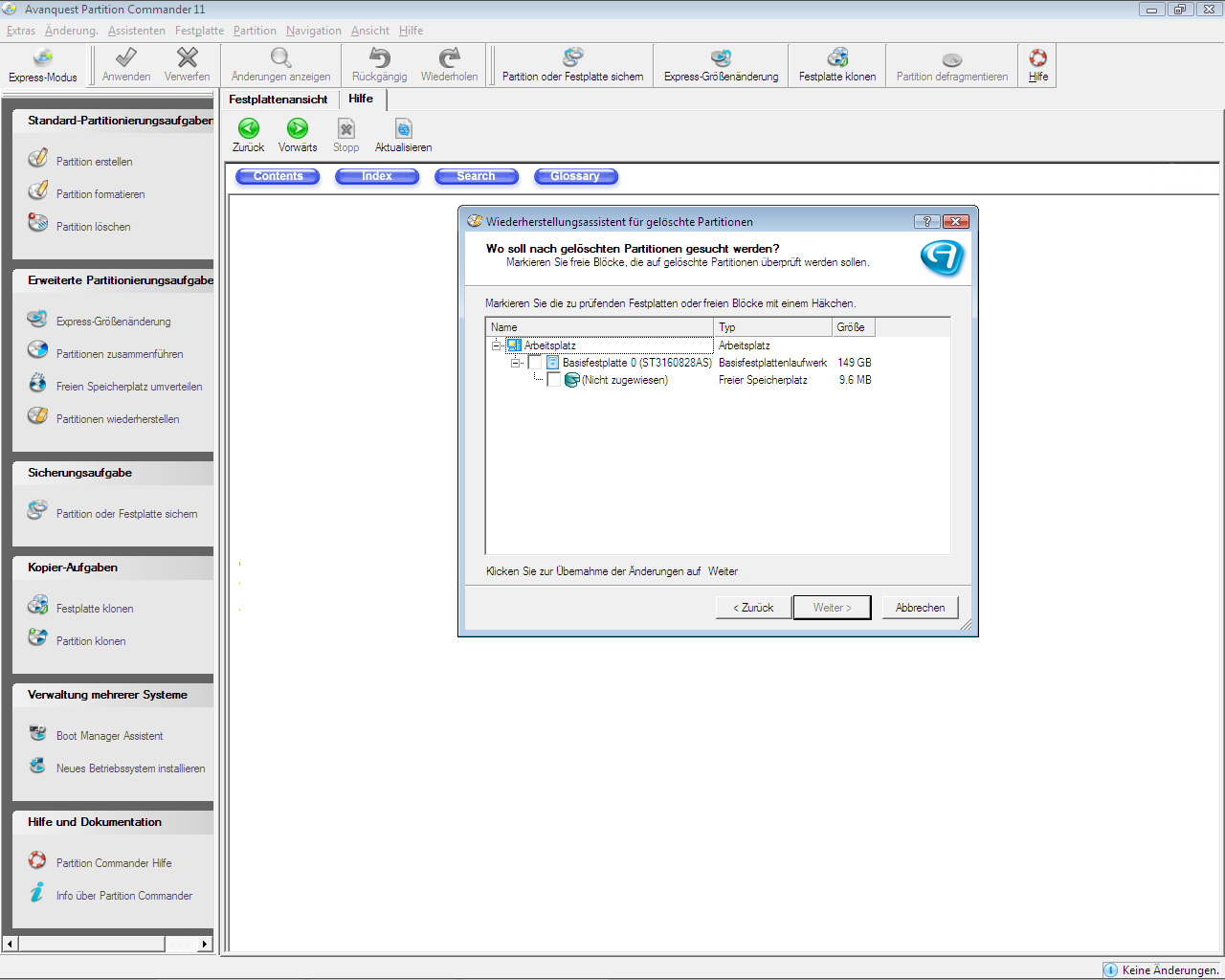Open Express-Modus in the toolbar

coord(43,65)
